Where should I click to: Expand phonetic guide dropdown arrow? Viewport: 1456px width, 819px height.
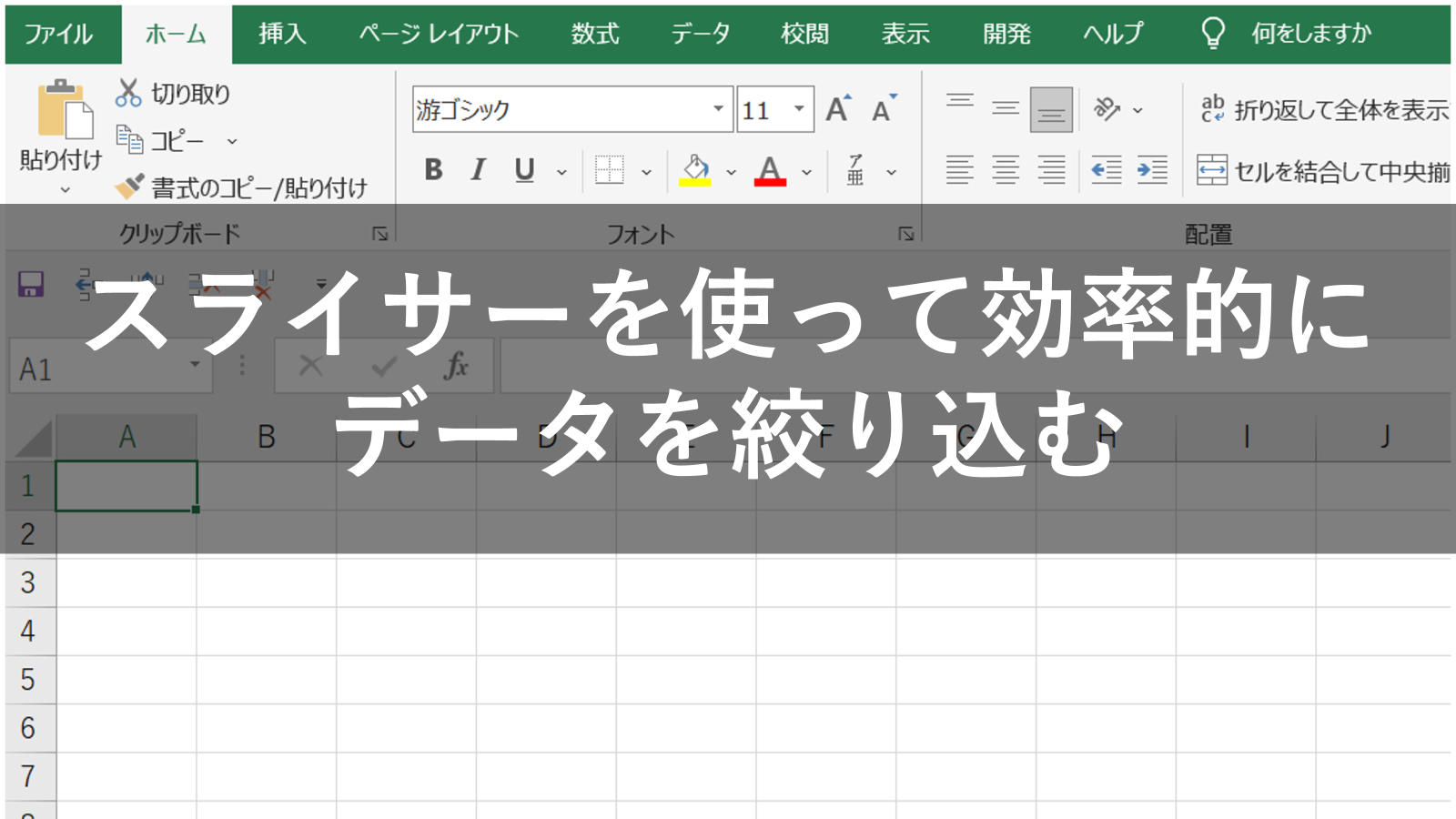click(892, 172)
